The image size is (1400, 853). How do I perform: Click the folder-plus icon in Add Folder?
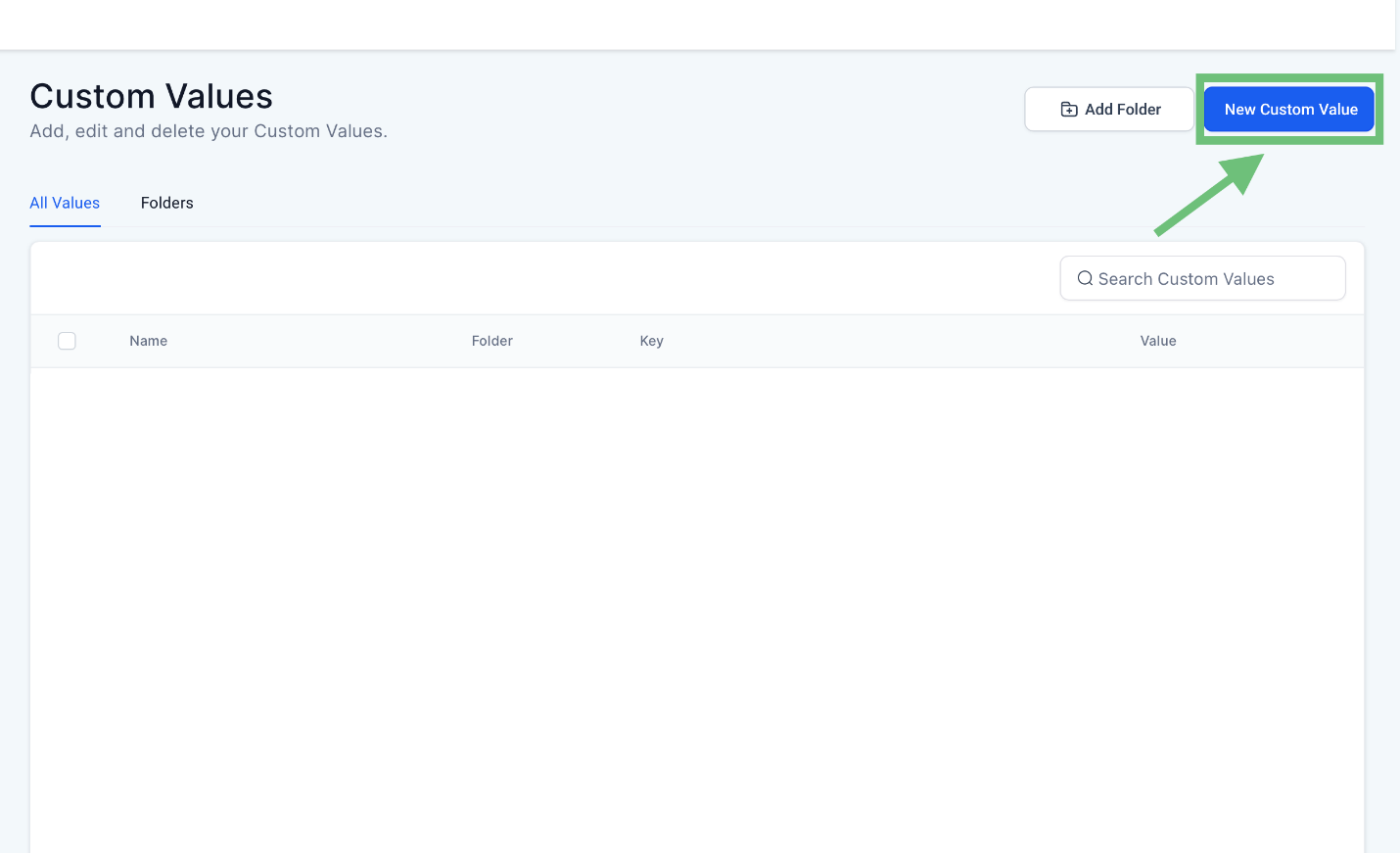(x=1069, y=110)
